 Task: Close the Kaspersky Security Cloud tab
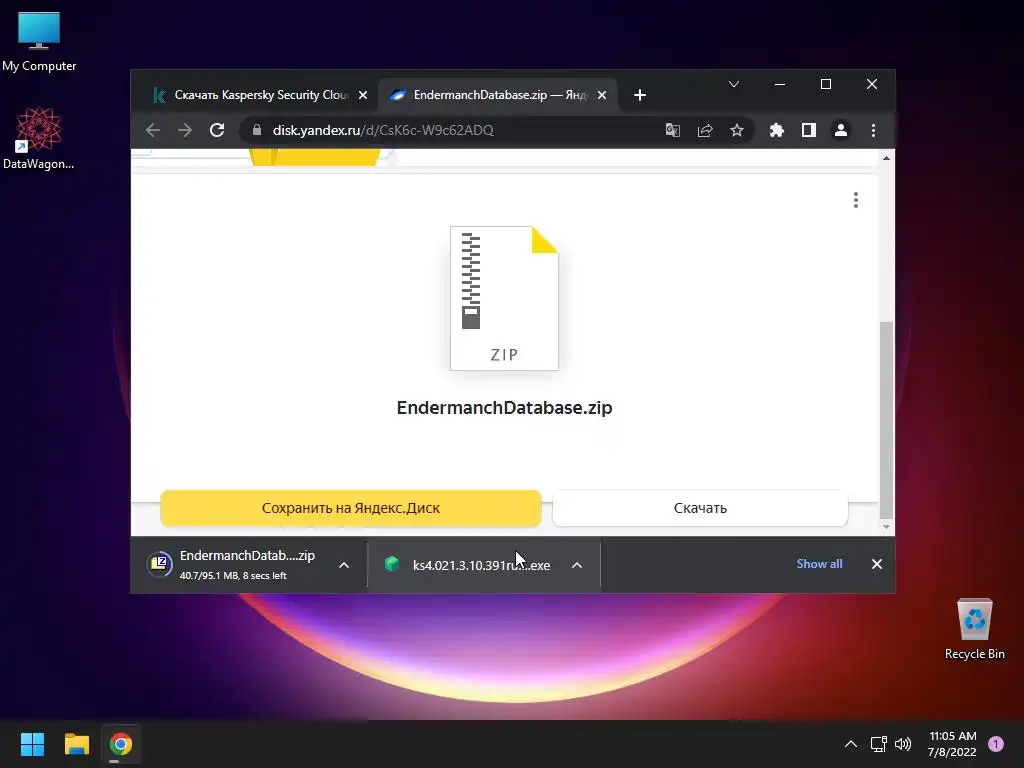click(x=363, y=95)
